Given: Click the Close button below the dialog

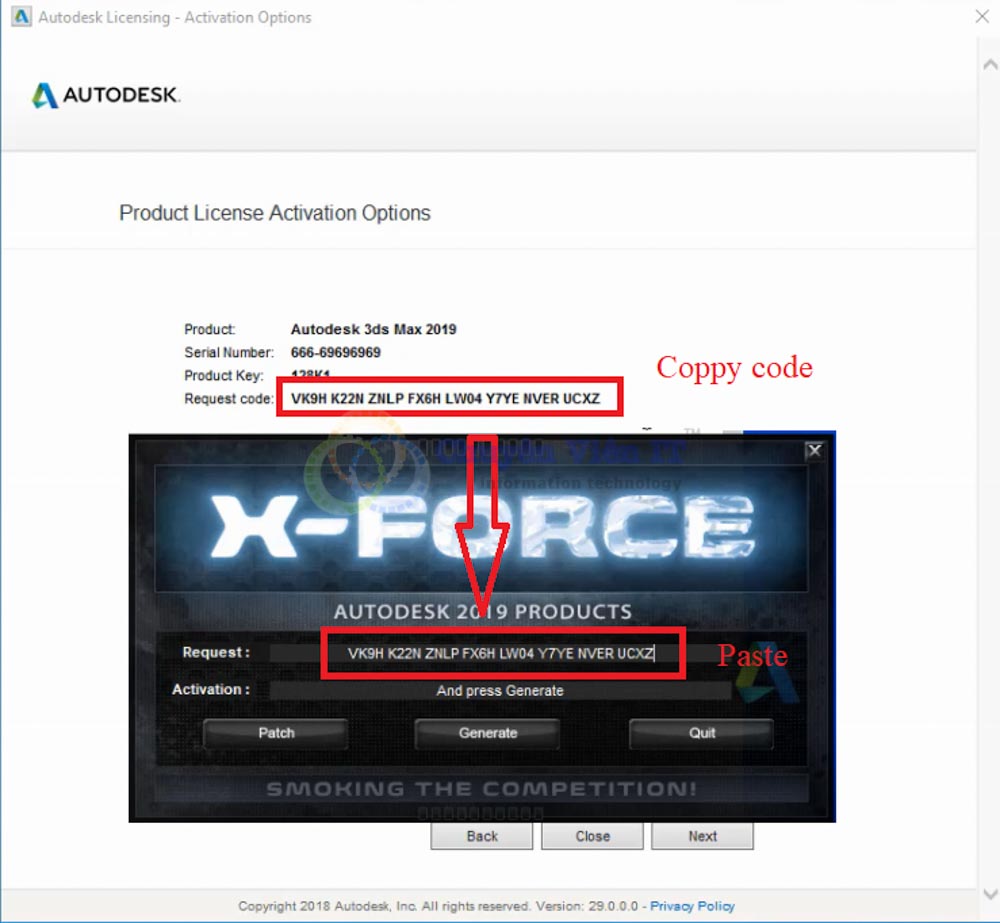Looking at the screenshot, I should [592, 836].
